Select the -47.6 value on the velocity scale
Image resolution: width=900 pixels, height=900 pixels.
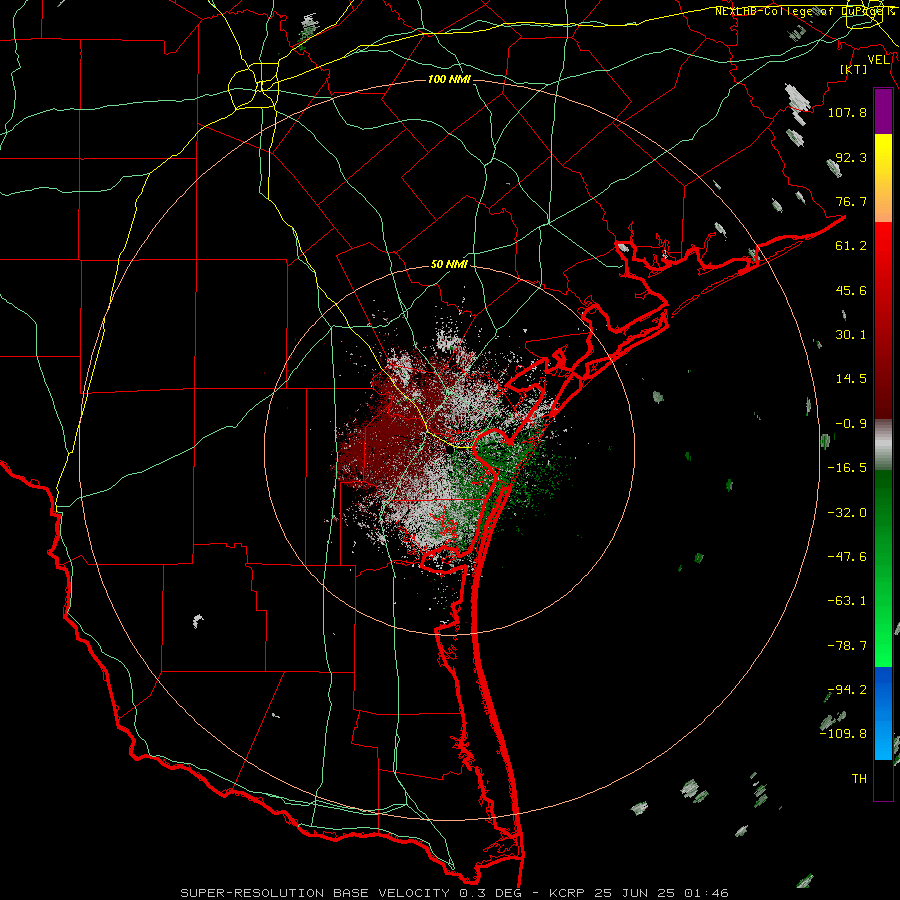[847, 557]
